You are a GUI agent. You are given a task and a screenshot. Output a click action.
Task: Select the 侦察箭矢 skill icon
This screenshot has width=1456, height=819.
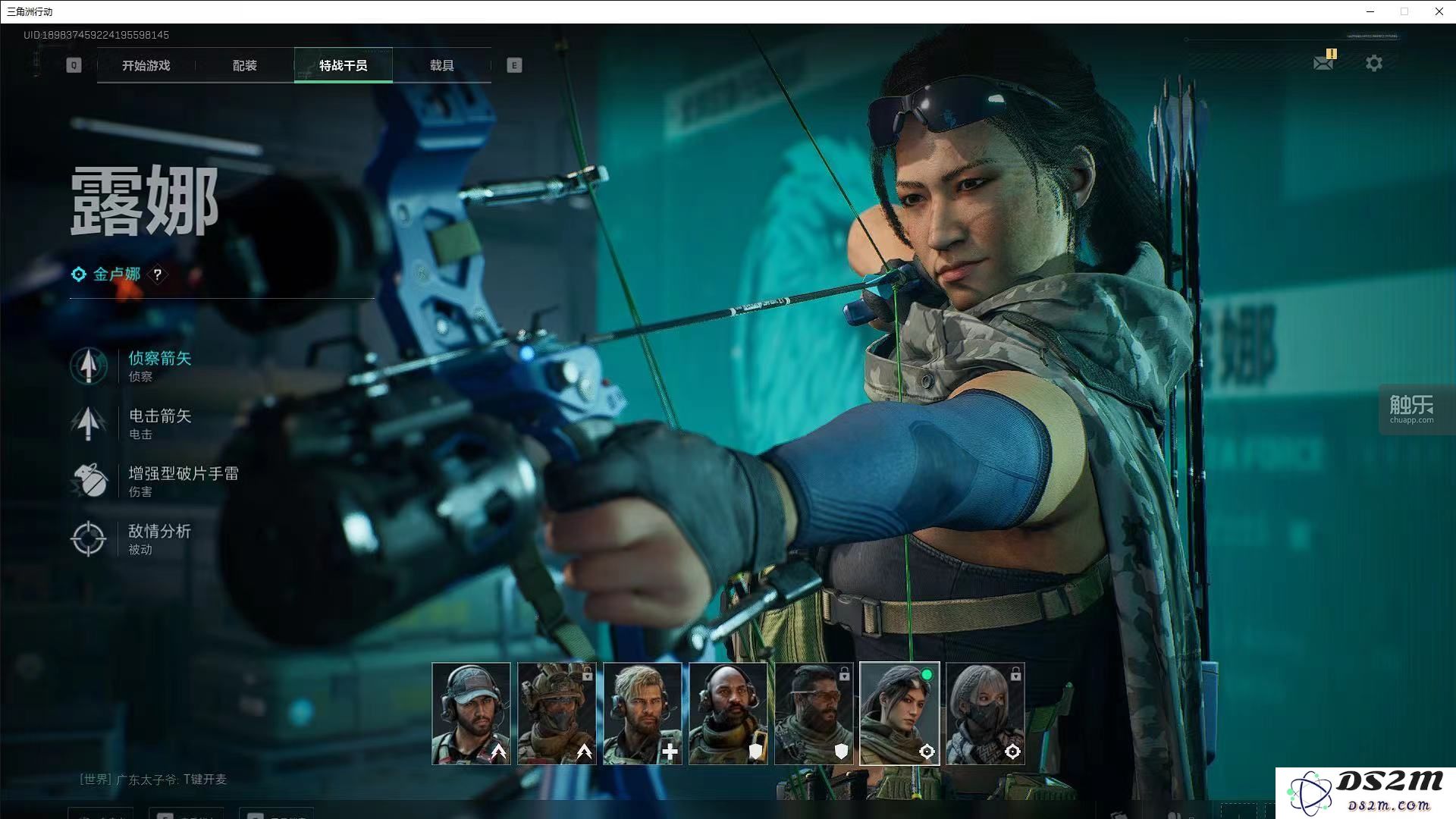89,366
